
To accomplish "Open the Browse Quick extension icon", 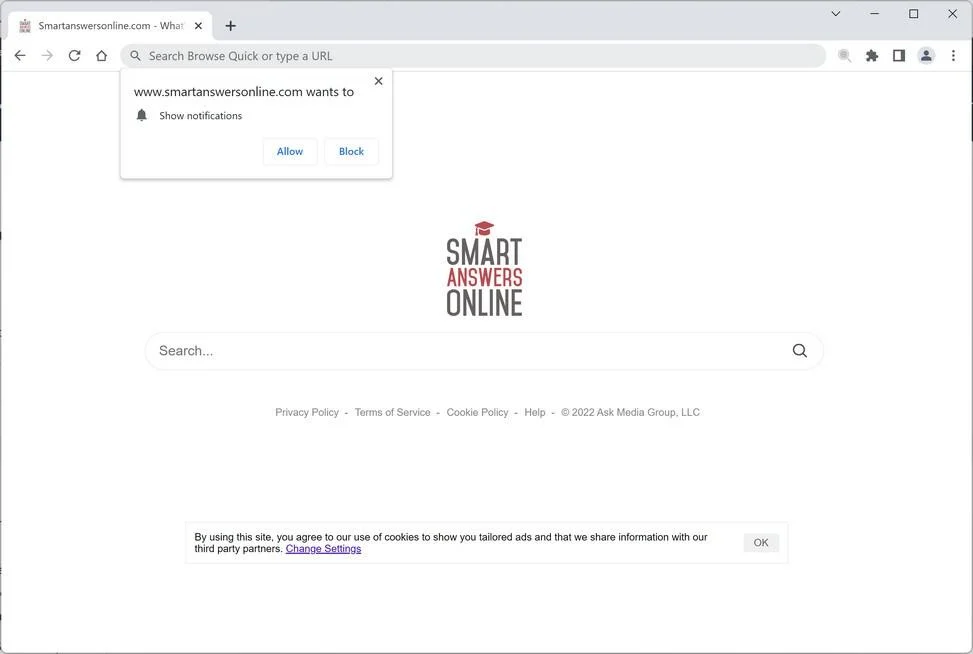I will point(845,56).
